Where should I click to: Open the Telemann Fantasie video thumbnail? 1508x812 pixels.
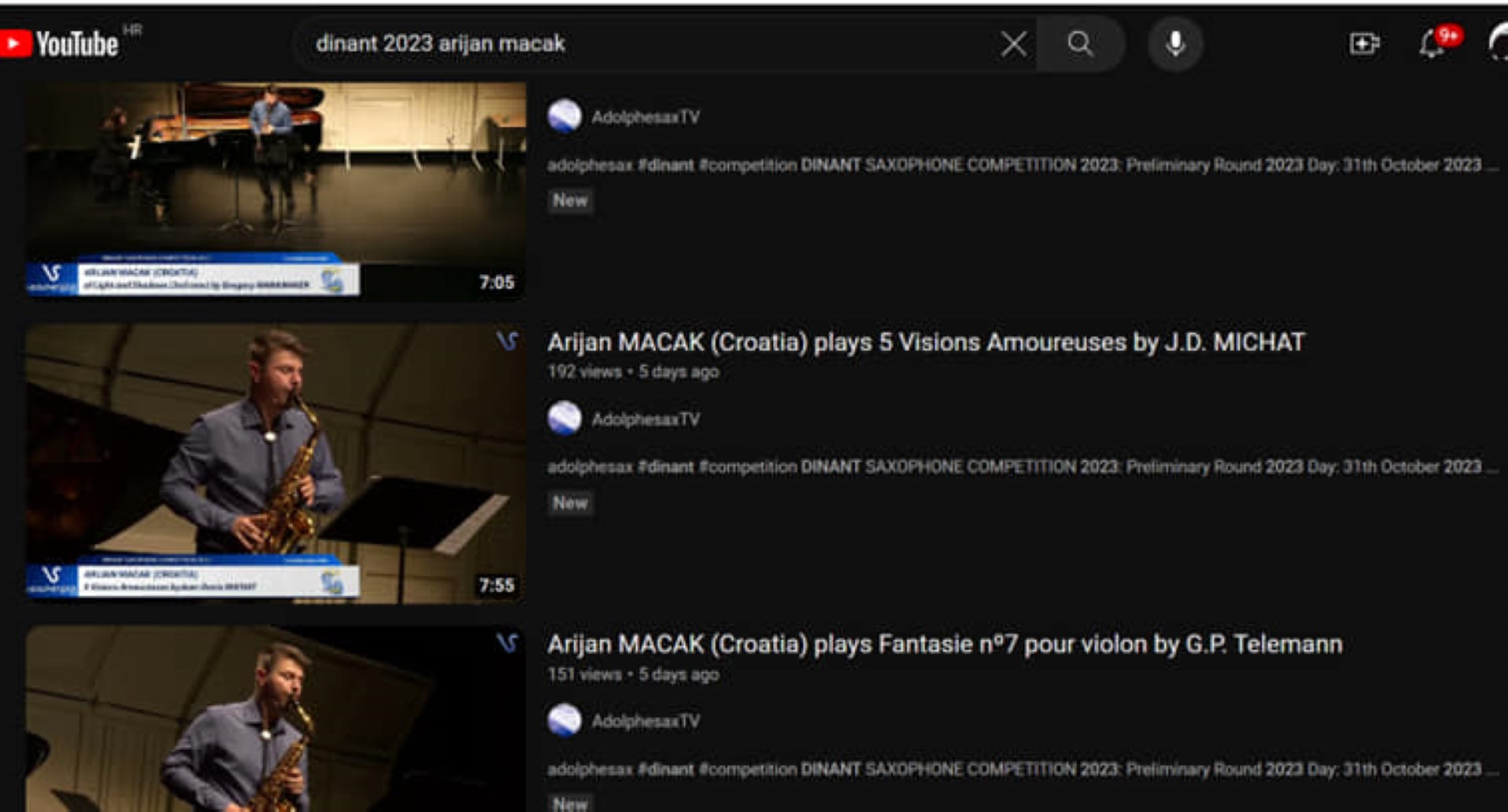coord(275,719)
